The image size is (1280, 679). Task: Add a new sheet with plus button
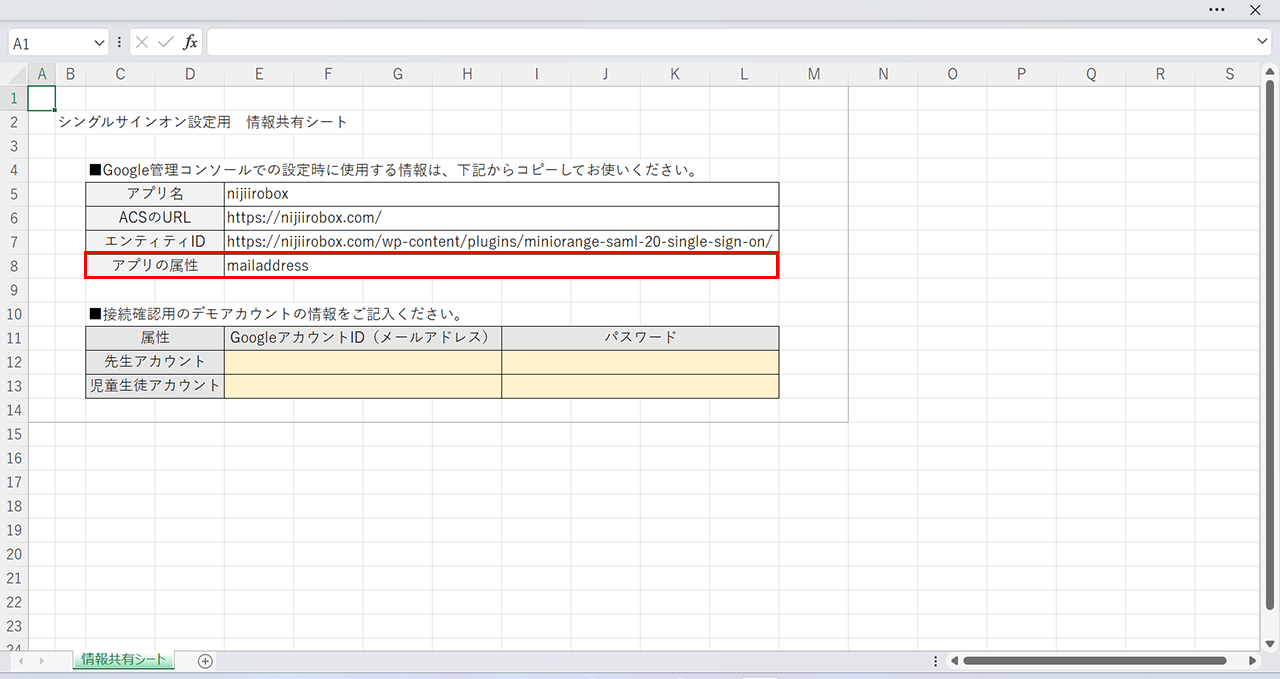click(x=205, y=661)
